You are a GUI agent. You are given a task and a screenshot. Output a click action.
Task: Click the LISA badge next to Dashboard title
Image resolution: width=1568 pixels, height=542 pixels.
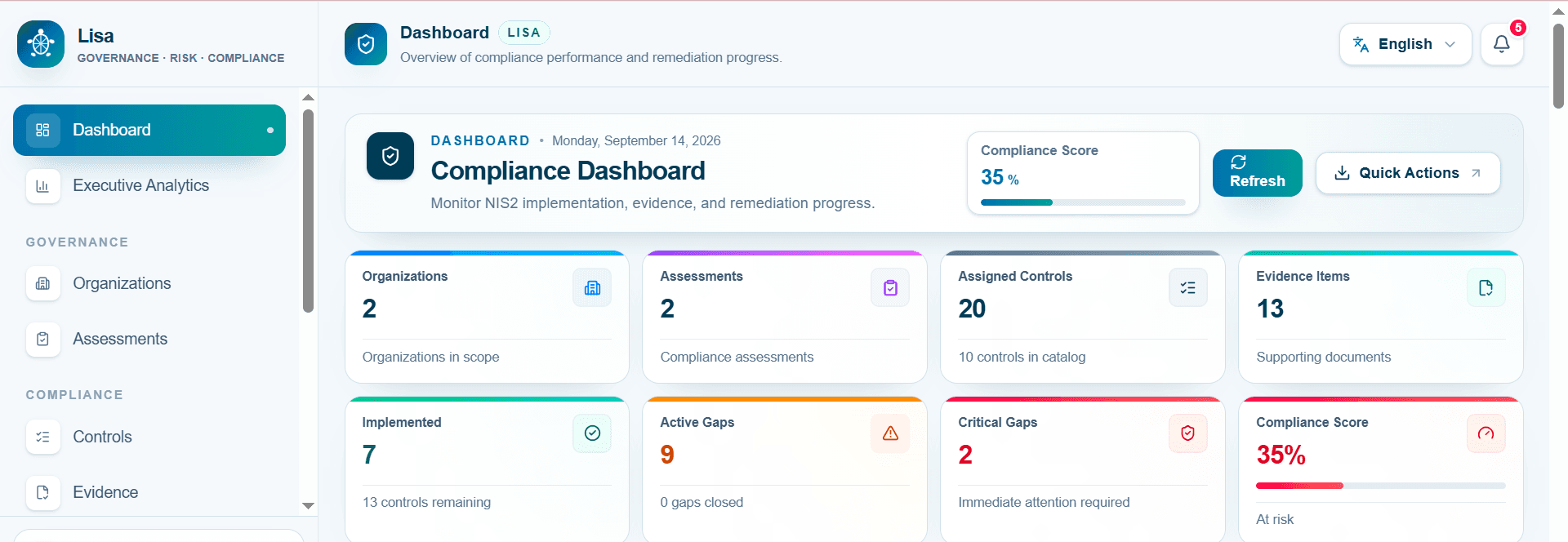point(523,33)
